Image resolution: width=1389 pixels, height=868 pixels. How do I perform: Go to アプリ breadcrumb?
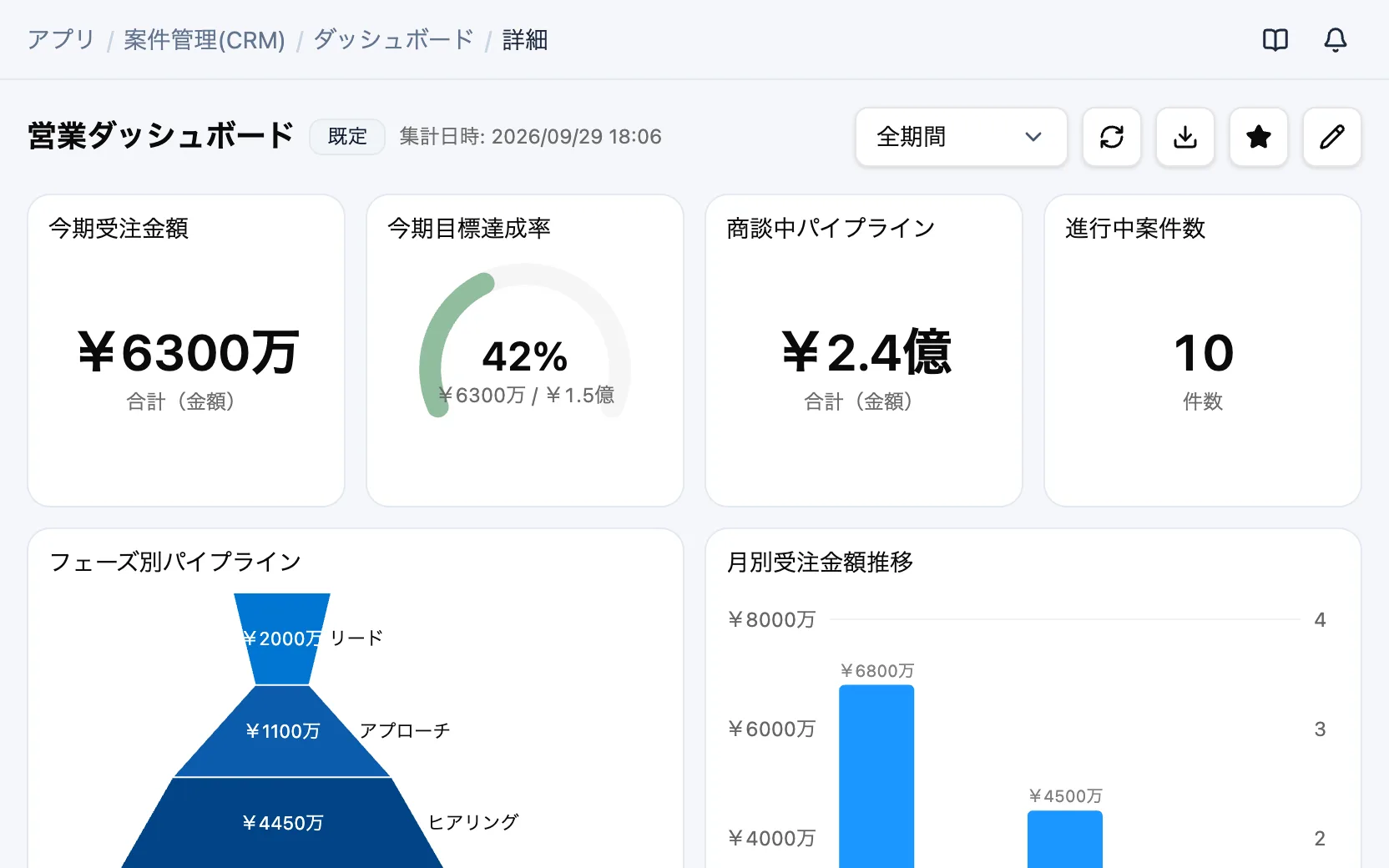61,39
